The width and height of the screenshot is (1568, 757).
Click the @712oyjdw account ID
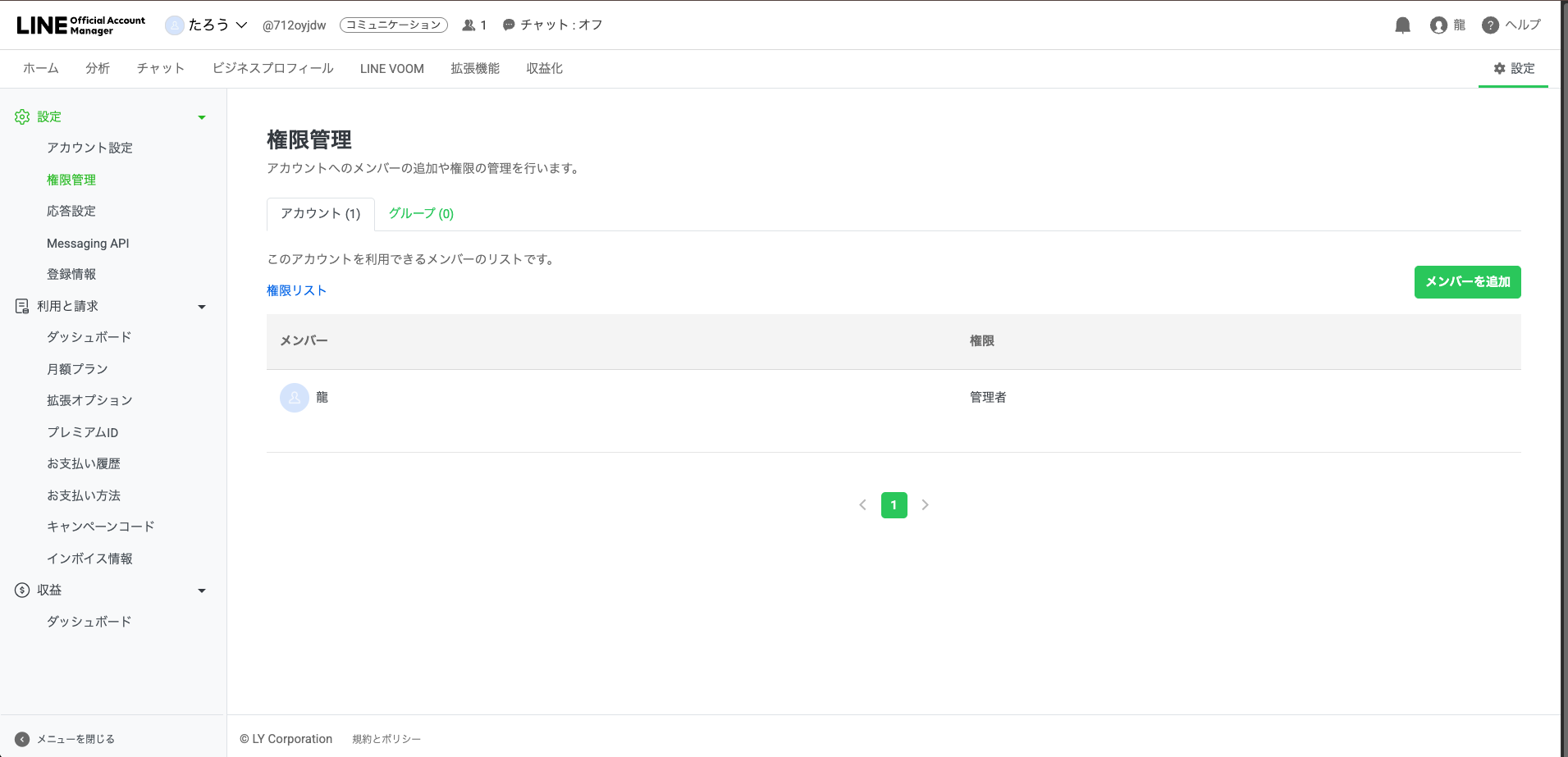[294, 25]
